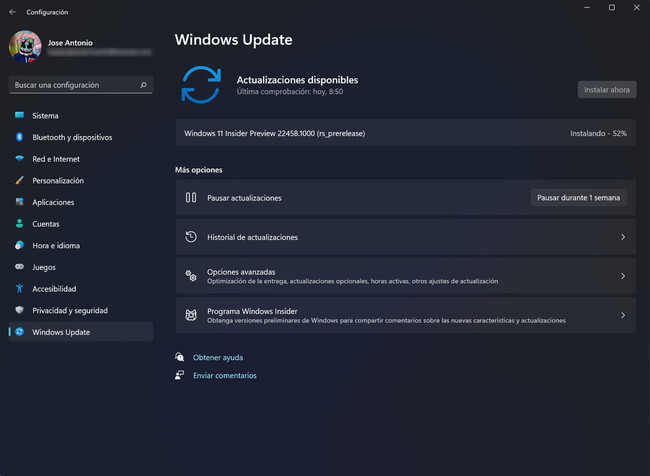Expand the Historial de actualizaciones chevron
This screenshot has height=476, width=650.
click(623, 237)
